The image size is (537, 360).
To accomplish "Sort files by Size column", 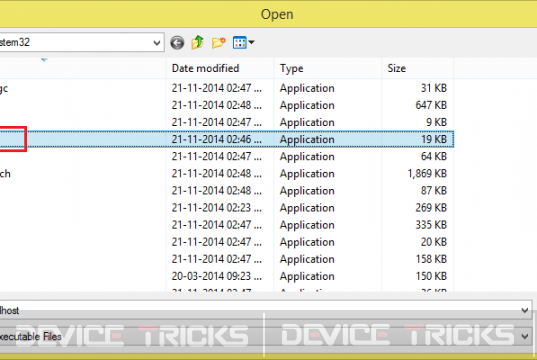I will 417,68.
